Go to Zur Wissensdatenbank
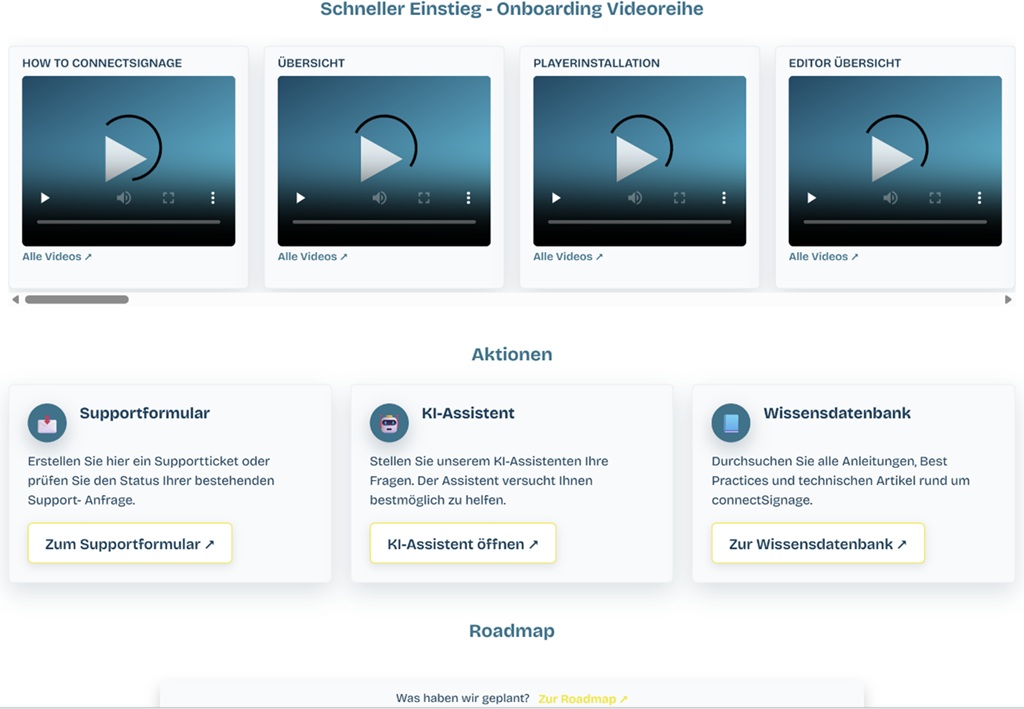 click(817, 544)
